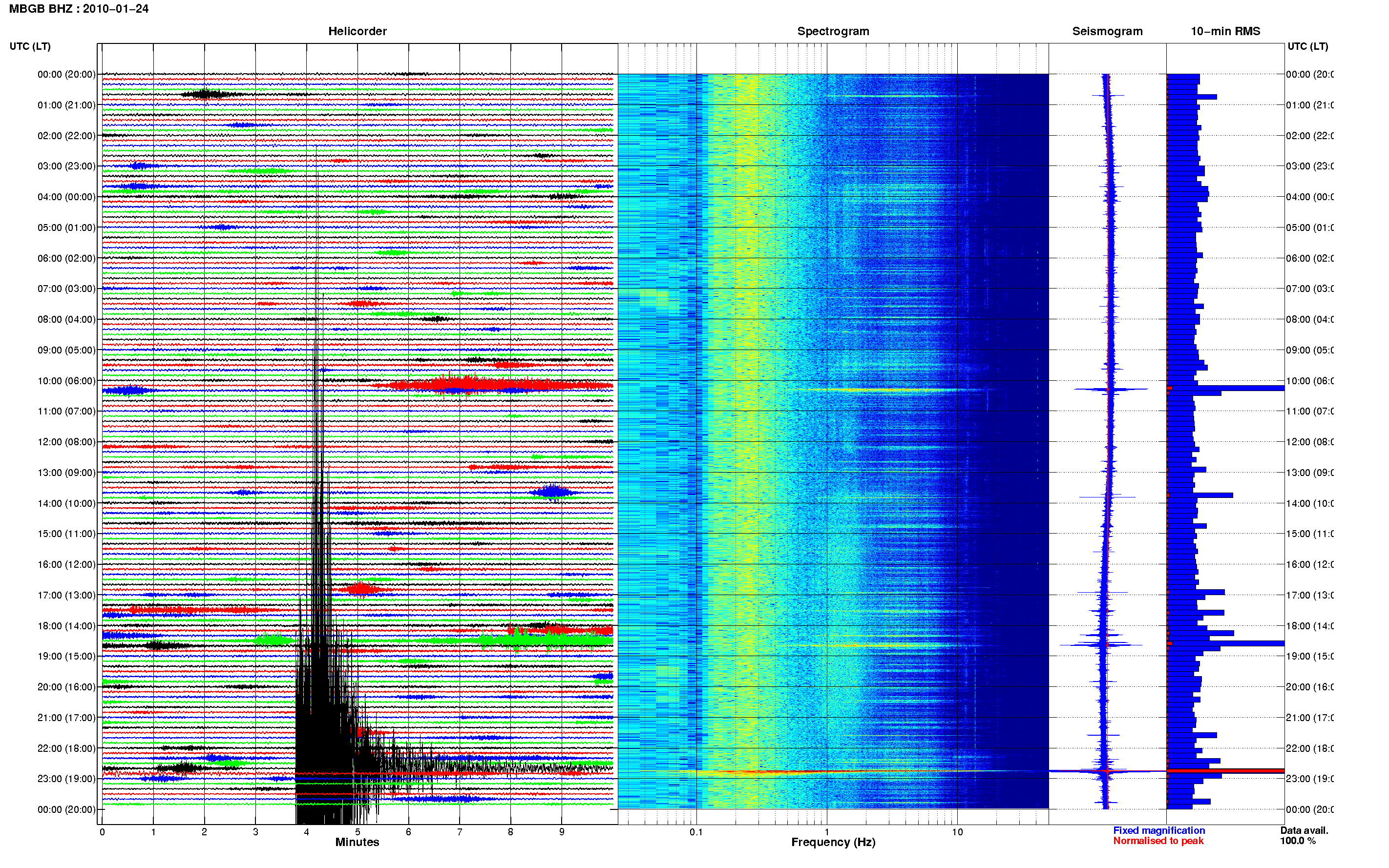Click the left 21:00 (17:00) time label
Image resolution: width=1389 pixels, height=868 pixels.
pyautogui.click(x=66, y=718)
